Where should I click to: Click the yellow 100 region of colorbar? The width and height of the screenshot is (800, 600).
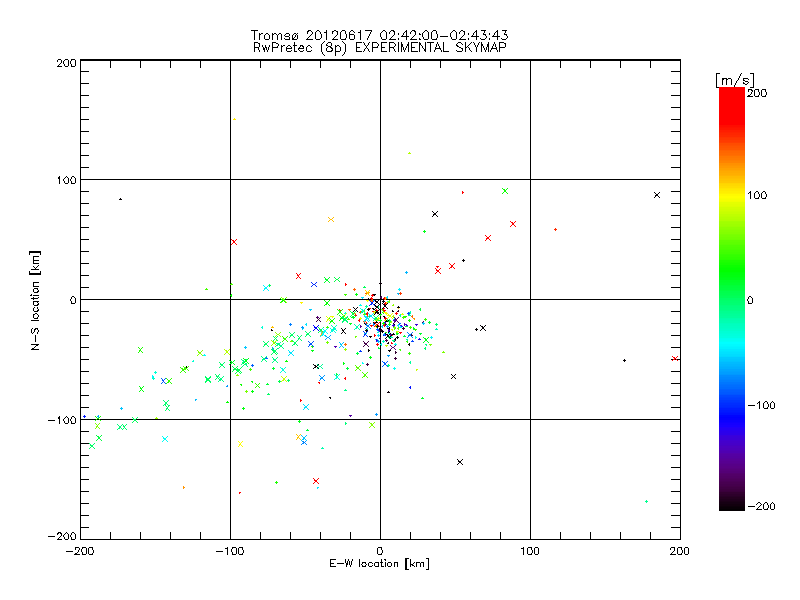point(732,195)
